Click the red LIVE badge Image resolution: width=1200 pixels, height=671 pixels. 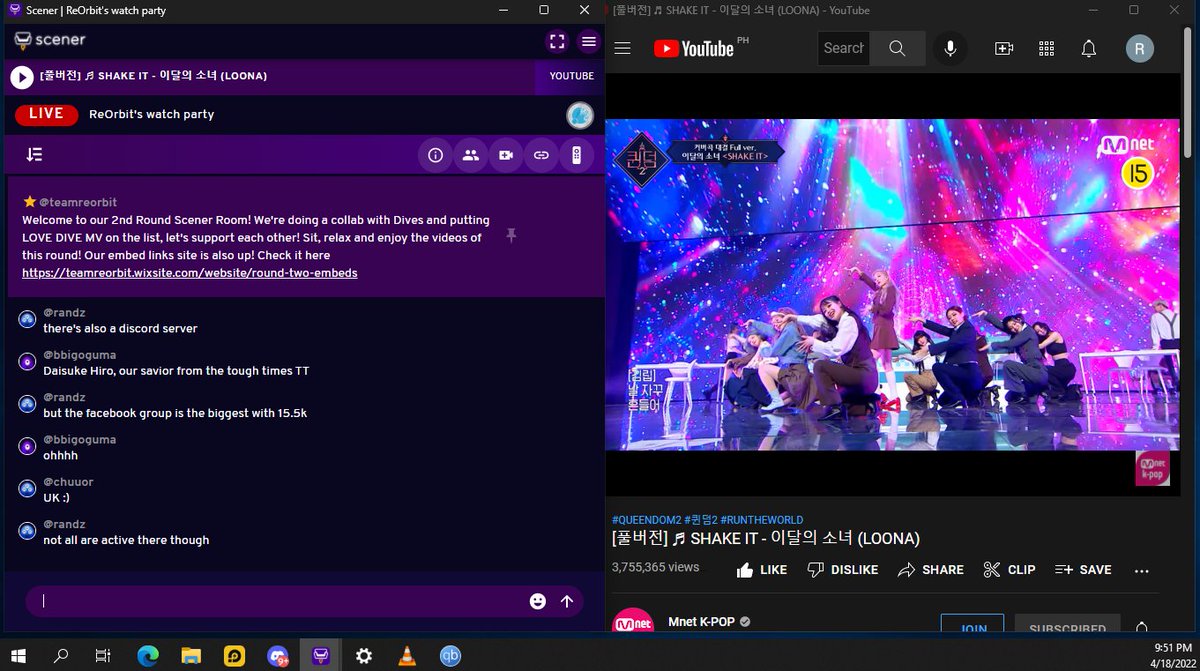pos(46,114)
